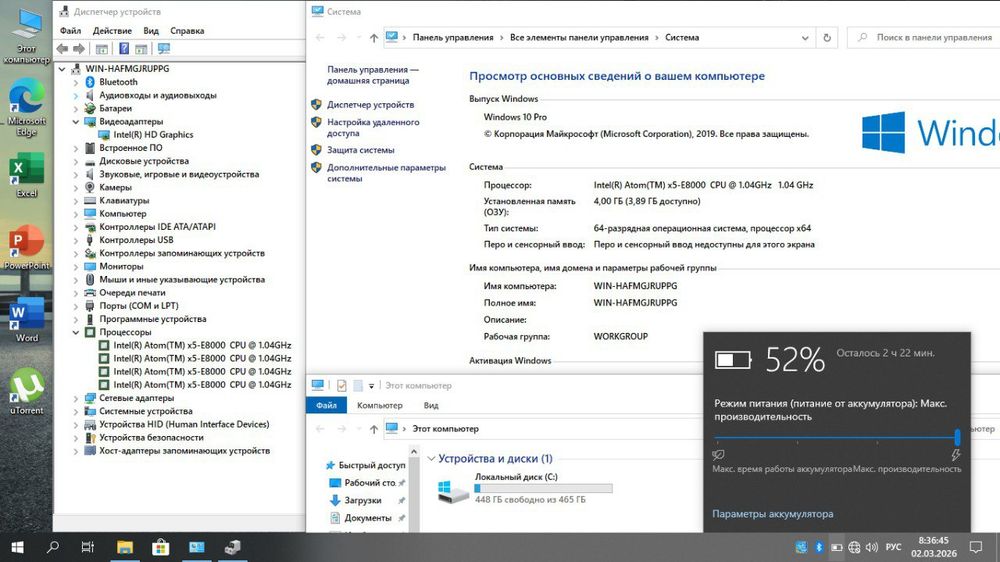Open the notification center icon
Screen dimensions: 1000x562
tap(976, 547)
